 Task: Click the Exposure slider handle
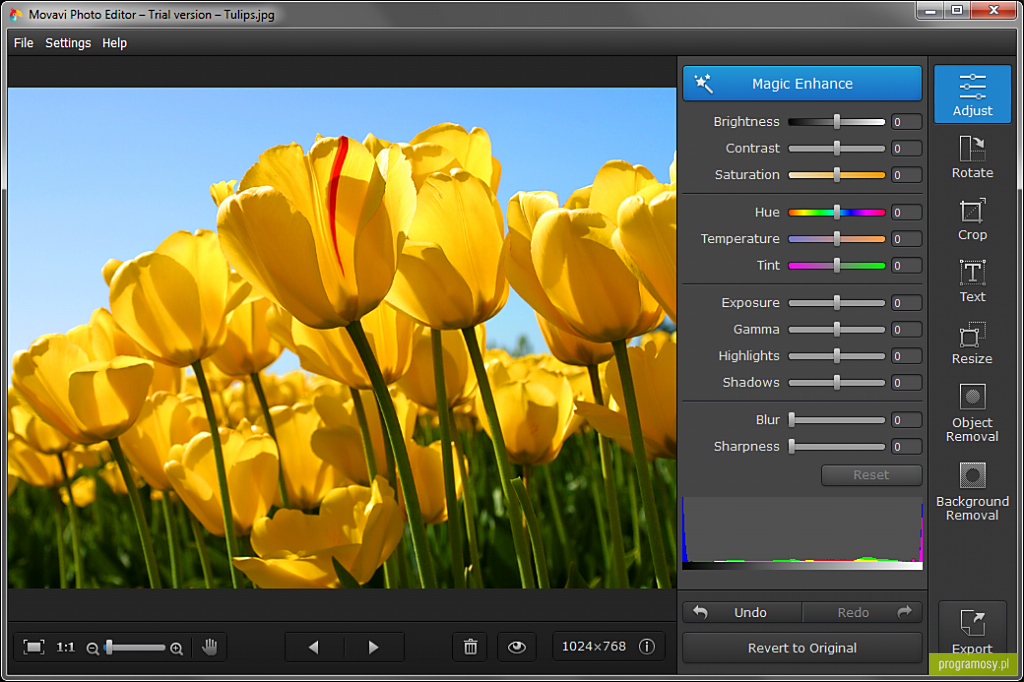click(x=837, y=302)
